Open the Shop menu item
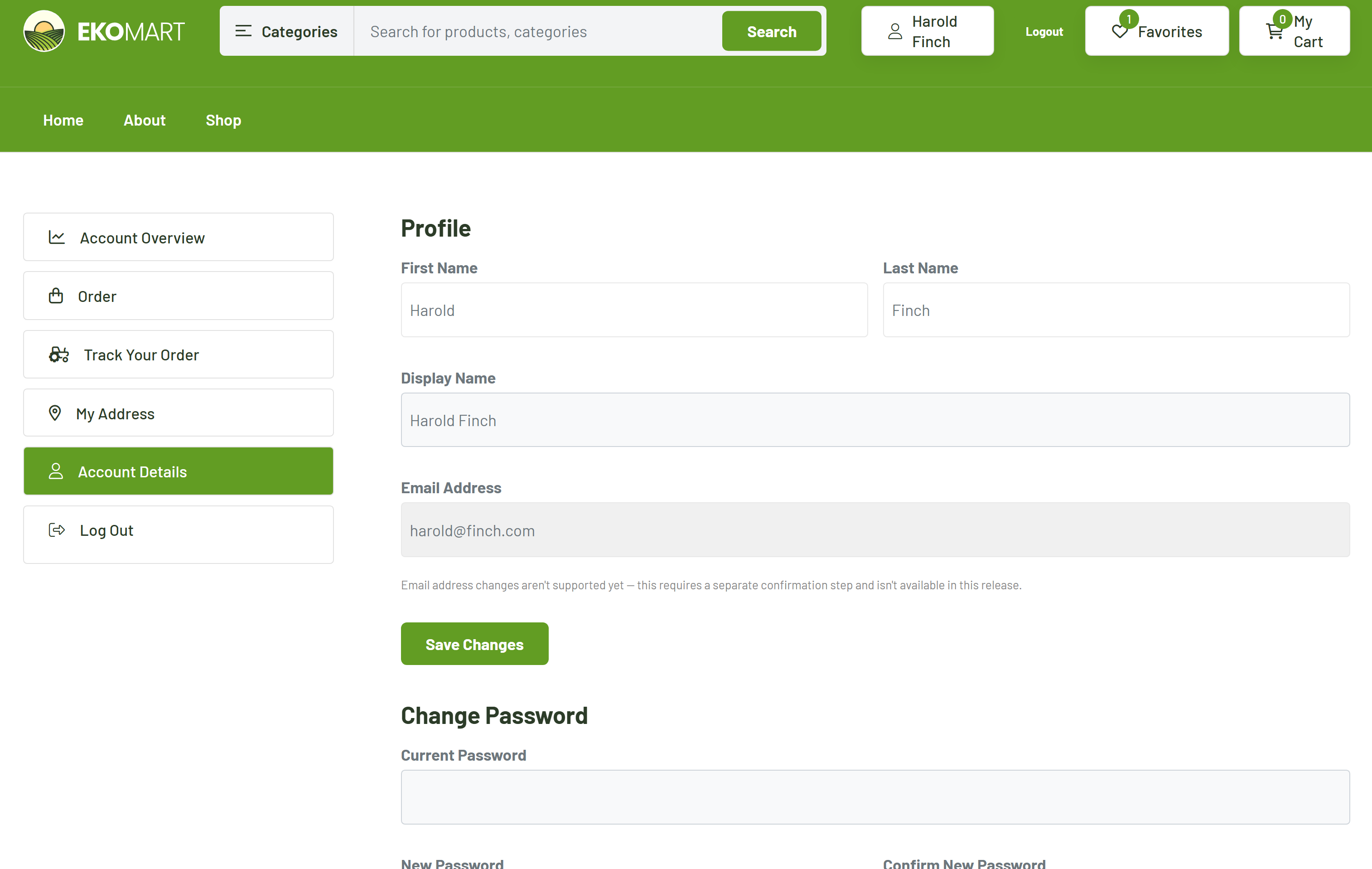Viewport: 1372px width, 869px height. (223, 120)
